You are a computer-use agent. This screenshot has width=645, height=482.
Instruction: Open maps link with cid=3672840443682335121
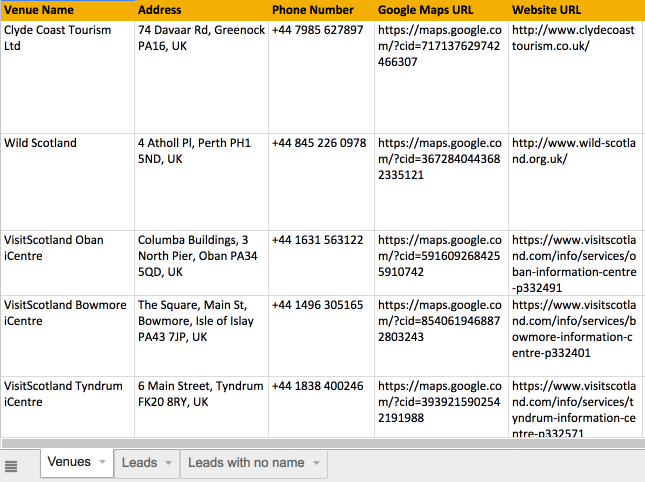click(x=439, y=159)
